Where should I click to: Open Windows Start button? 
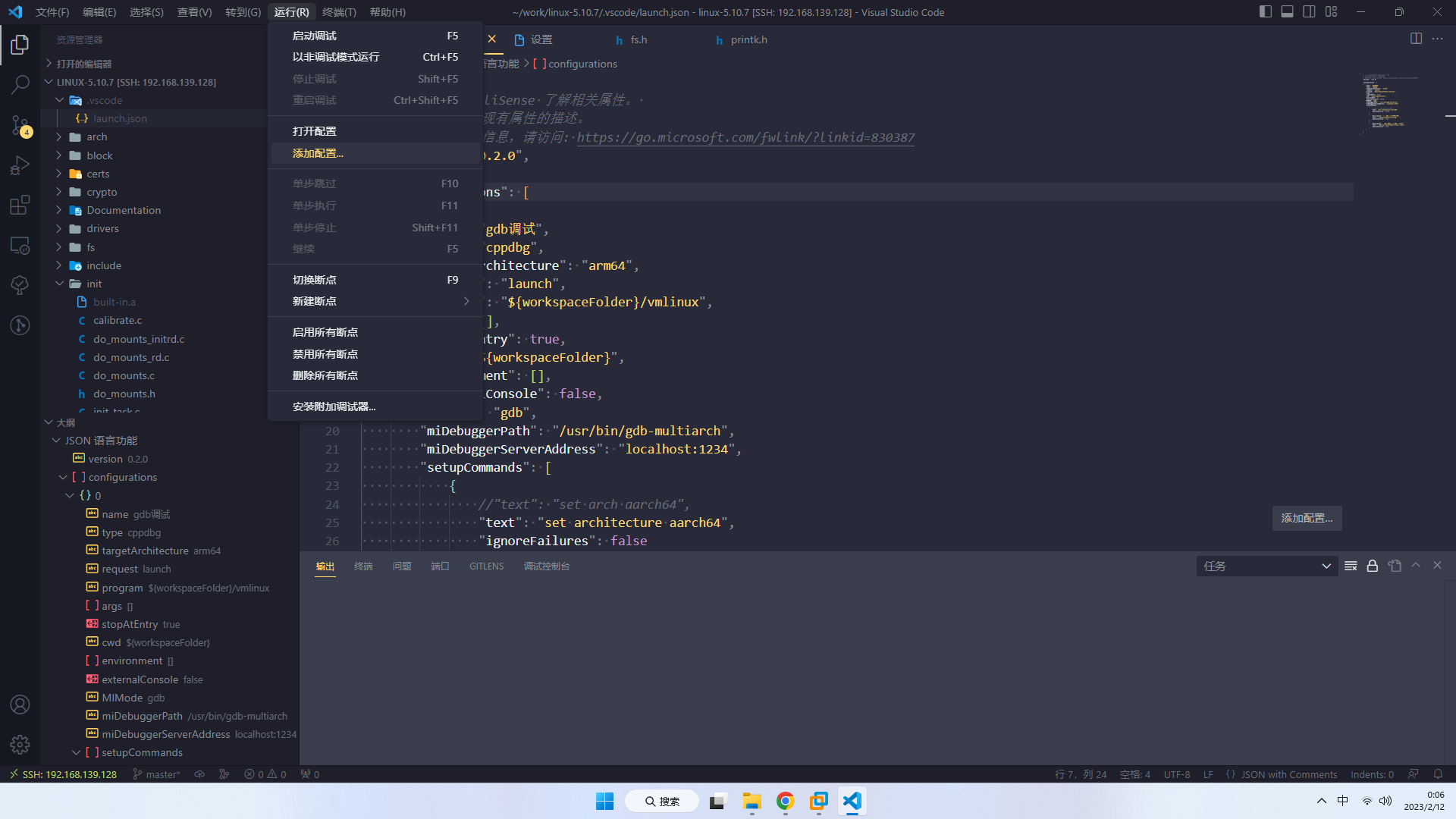(604, 801)
